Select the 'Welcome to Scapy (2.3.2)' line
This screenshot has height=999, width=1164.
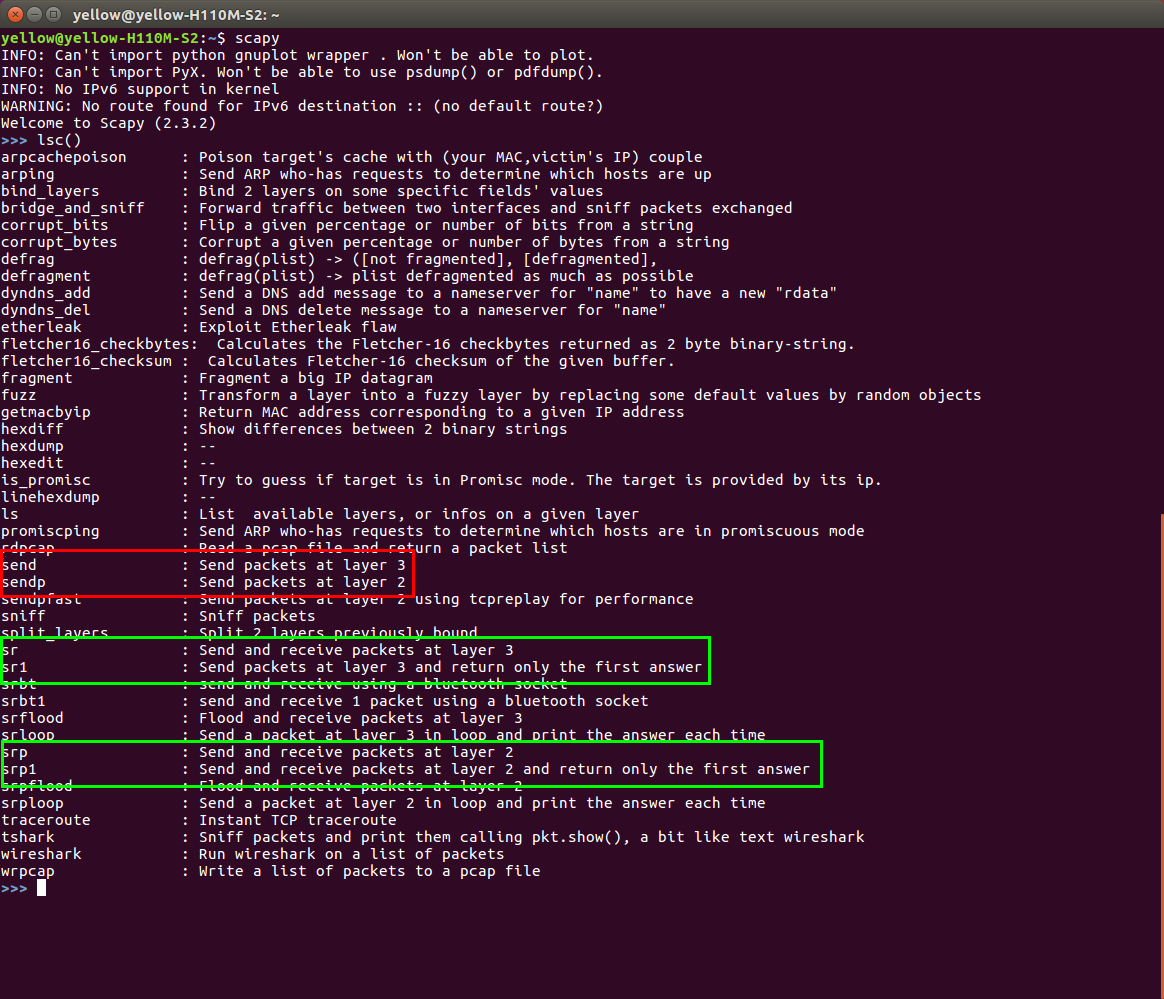108,123
